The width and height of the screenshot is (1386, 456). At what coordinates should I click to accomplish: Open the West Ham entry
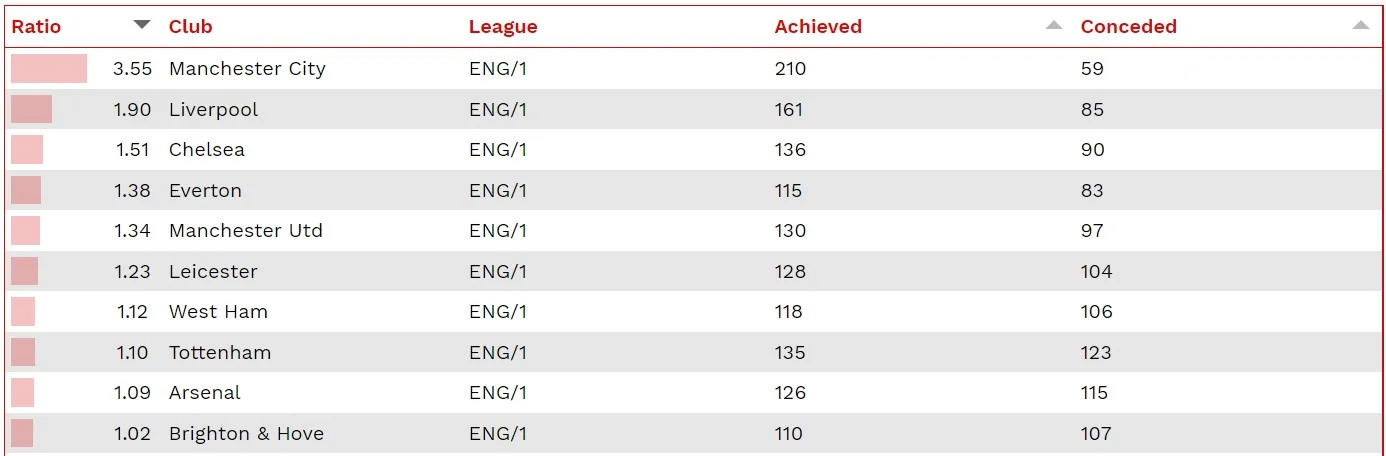[x=218, y=312]
